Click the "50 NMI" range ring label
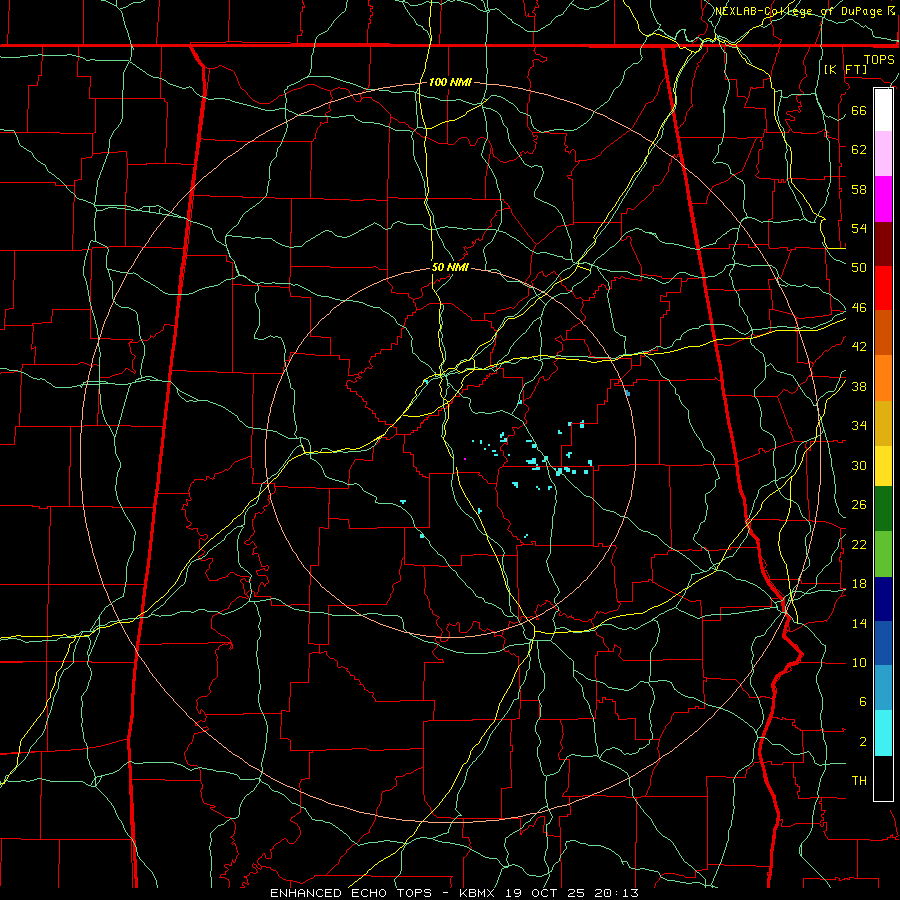 450,267
